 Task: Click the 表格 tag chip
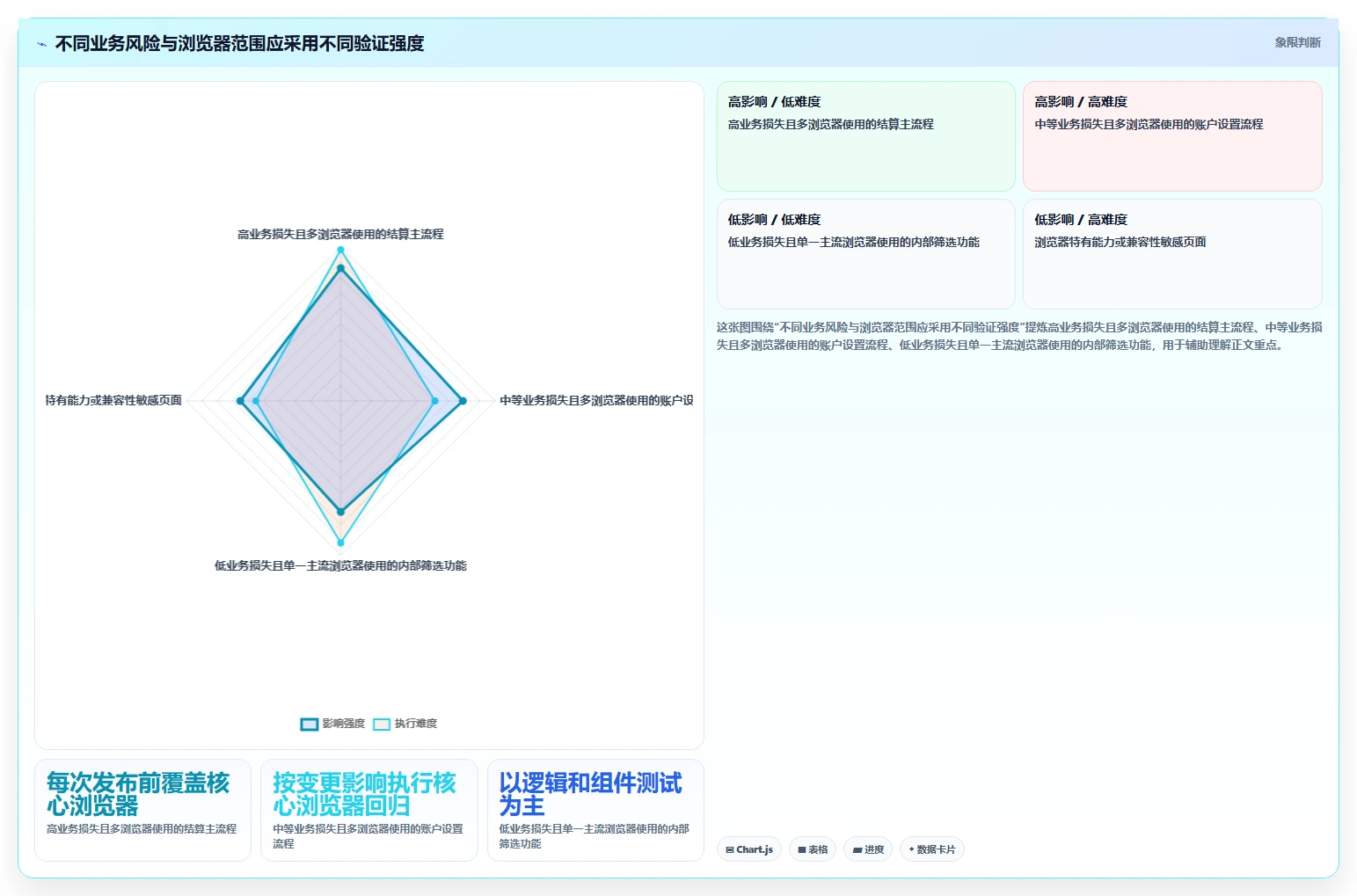tap(813, 849)
